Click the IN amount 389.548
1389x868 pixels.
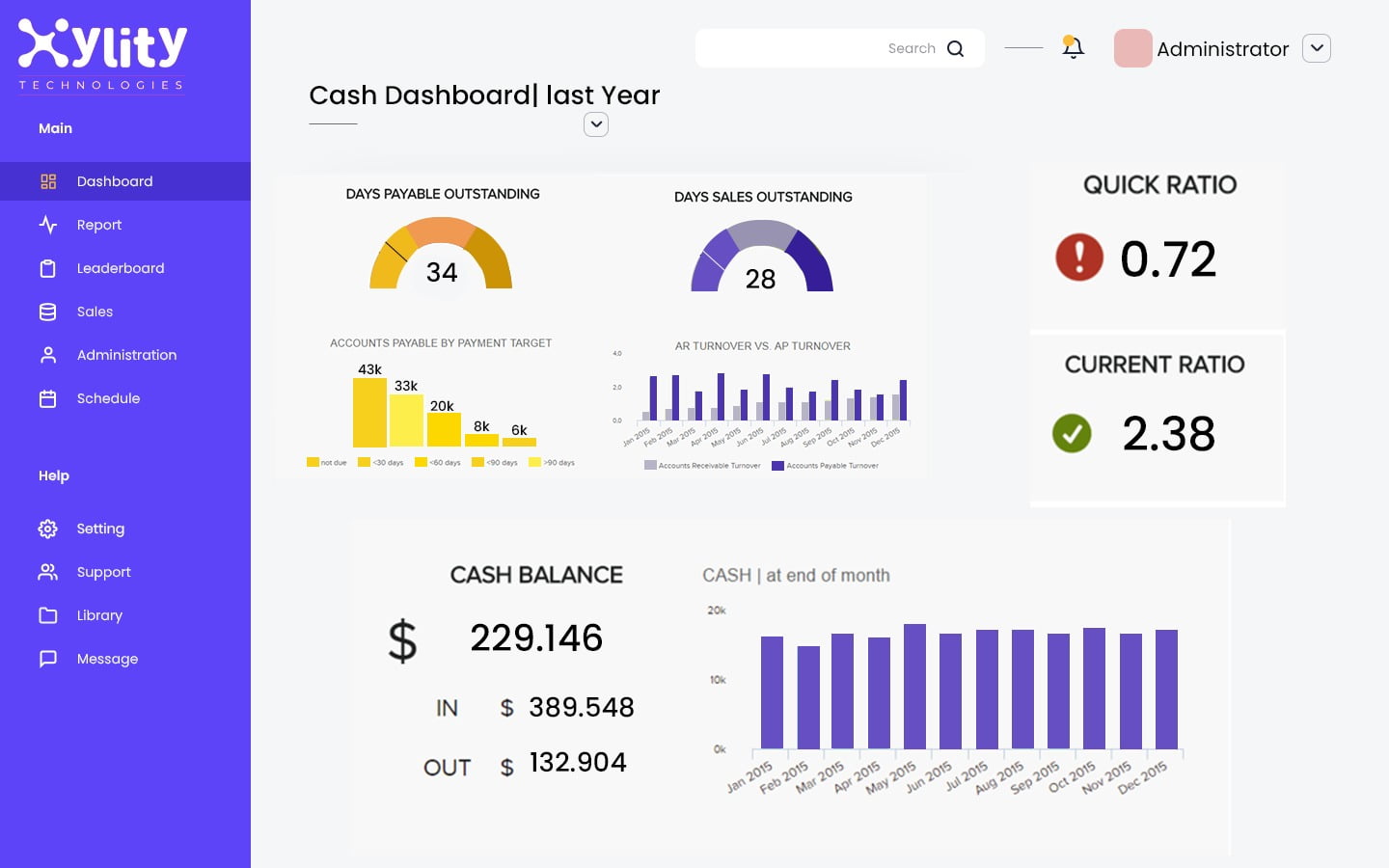[x=582, y=707]
